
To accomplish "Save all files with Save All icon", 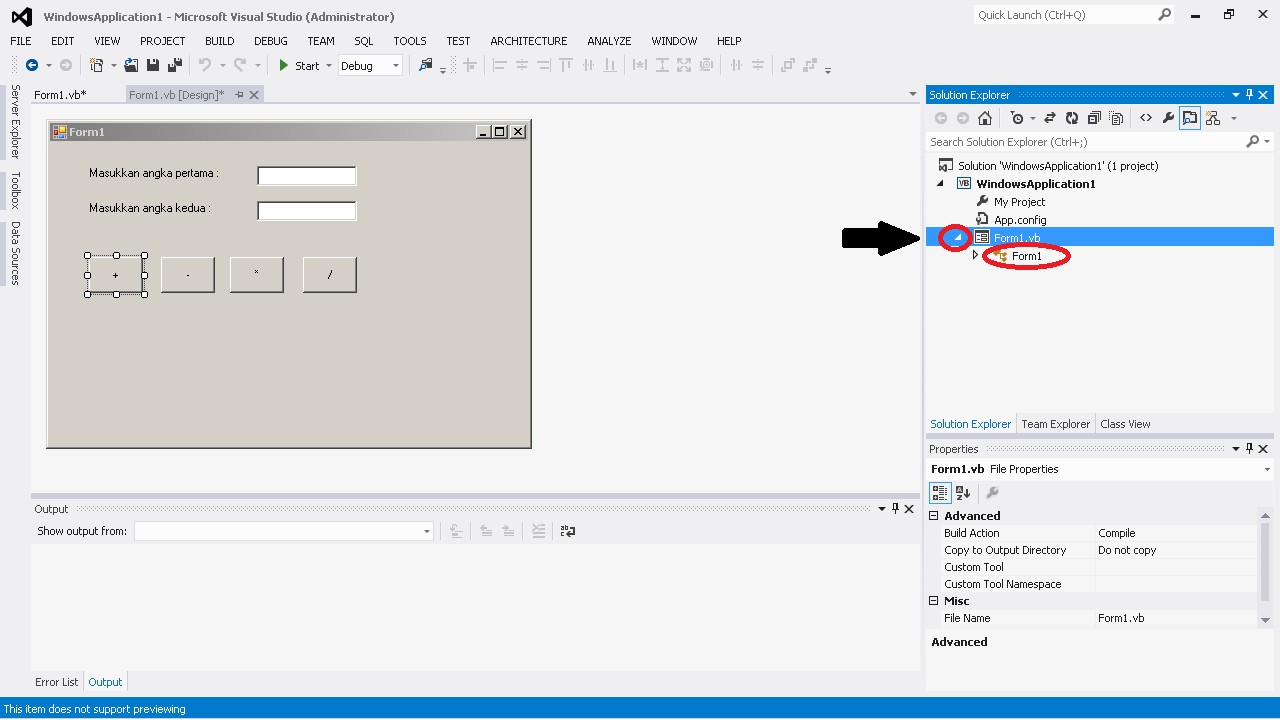I will click(173, 65).
